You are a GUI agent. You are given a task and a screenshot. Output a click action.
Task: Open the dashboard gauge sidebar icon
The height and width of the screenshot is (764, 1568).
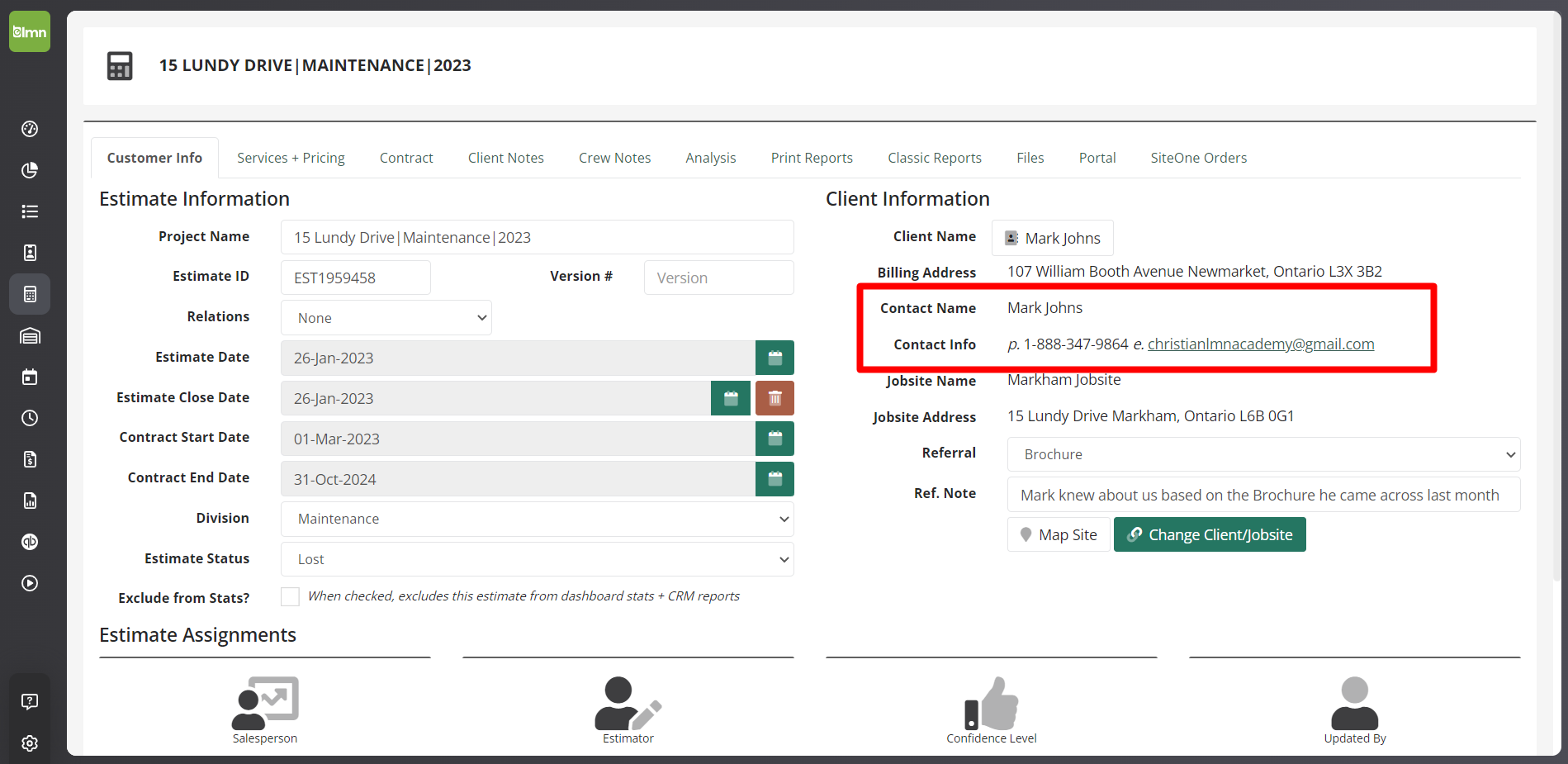click(30, 129)
